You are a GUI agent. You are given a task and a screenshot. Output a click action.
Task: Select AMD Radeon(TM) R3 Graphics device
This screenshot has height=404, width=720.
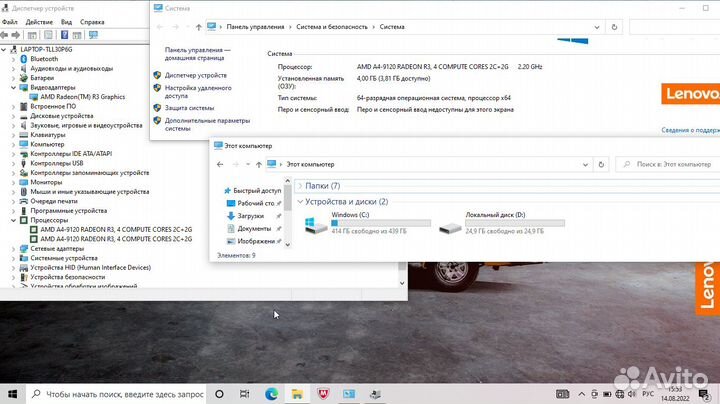tap(82, 96)
